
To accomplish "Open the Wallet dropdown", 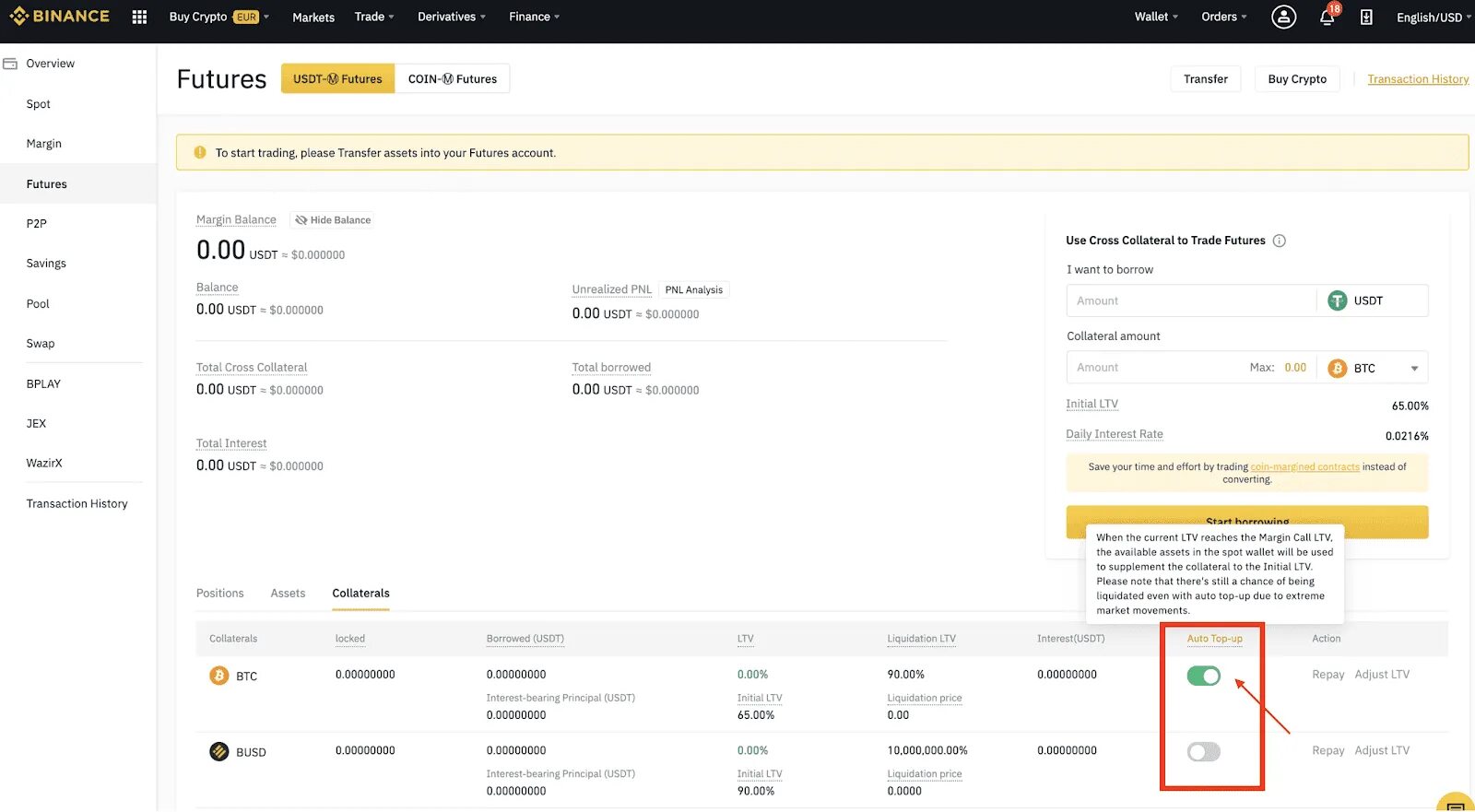I will click(x=1156, y=17).
